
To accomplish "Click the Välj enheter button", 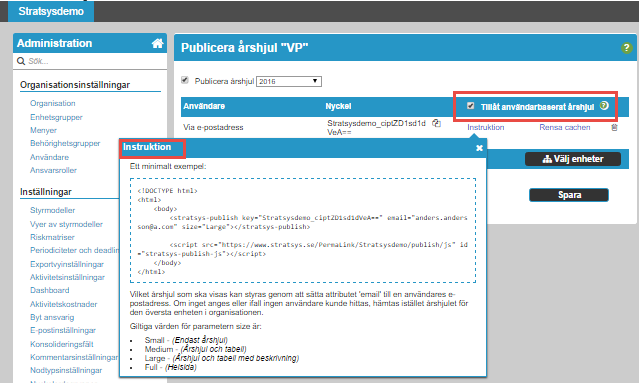I will click(573, 159).
